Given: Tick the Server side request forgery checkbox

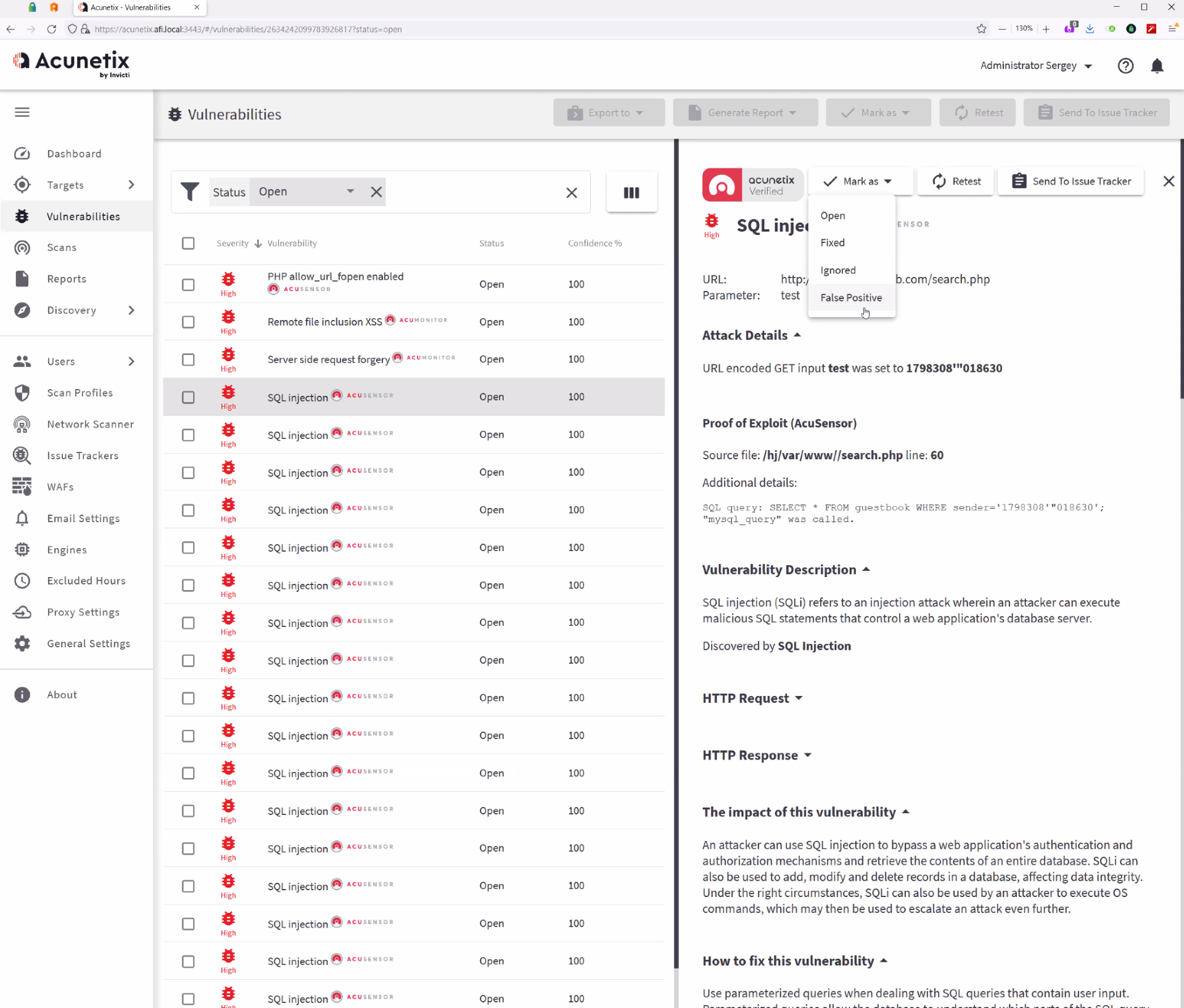Looking at the screenshot, I should (x=188, y=359).
